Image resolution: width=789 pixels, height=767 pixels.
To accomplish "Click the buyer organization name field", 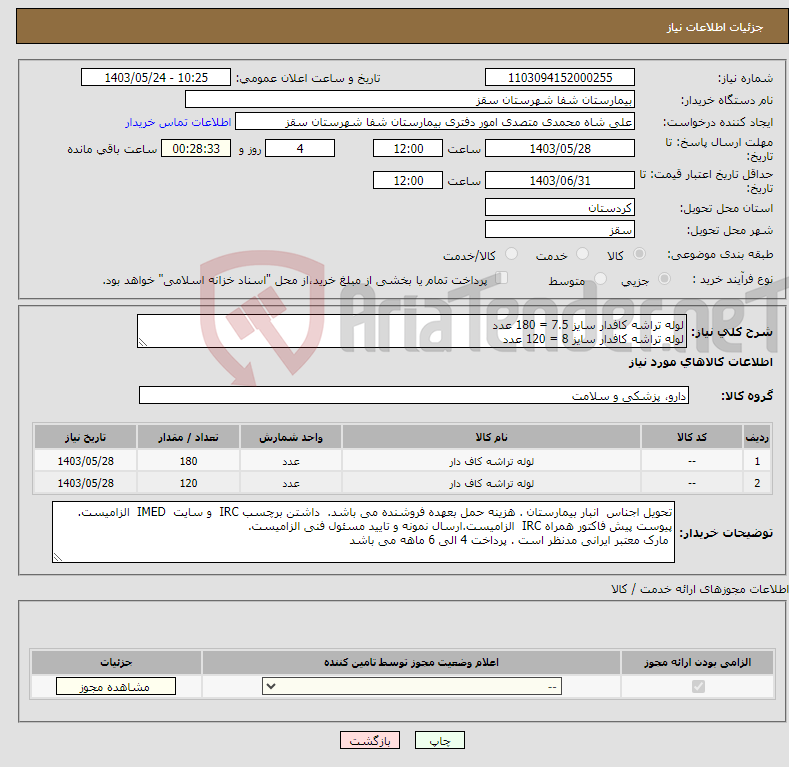I will pos(410,99).
